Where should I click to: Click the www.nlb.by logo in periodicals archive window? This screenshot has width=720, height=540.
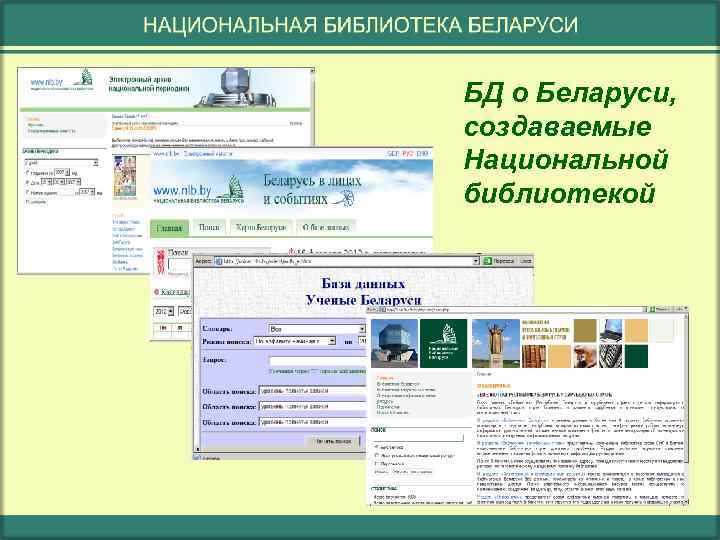point(61,82)
